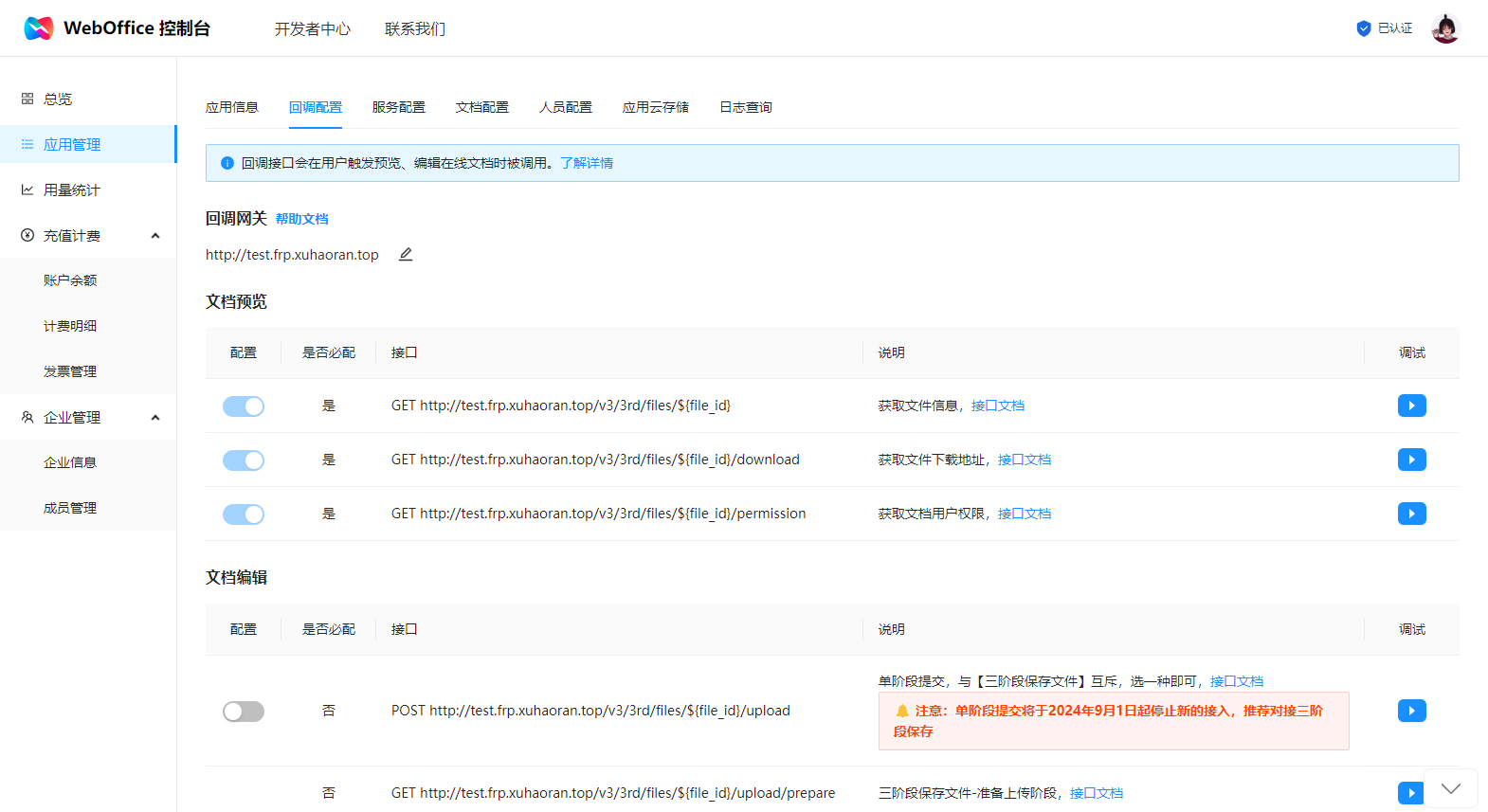Click the verified shield icon
The width and height of the screenshot is (1488, 812).
(1364, 28)
